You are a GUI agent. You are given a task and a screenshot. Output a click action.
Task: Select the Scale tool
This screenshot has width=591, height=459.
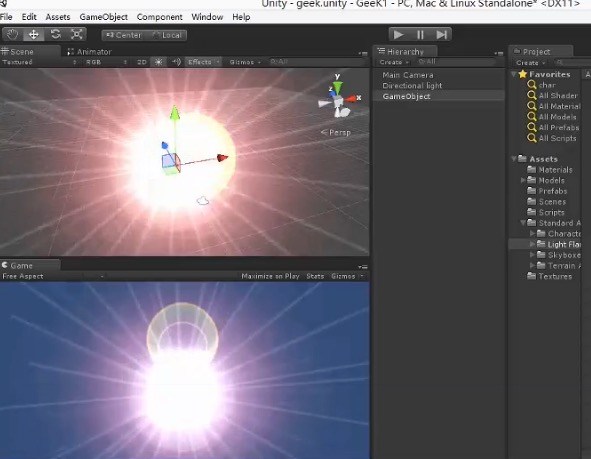click(77, 35)
